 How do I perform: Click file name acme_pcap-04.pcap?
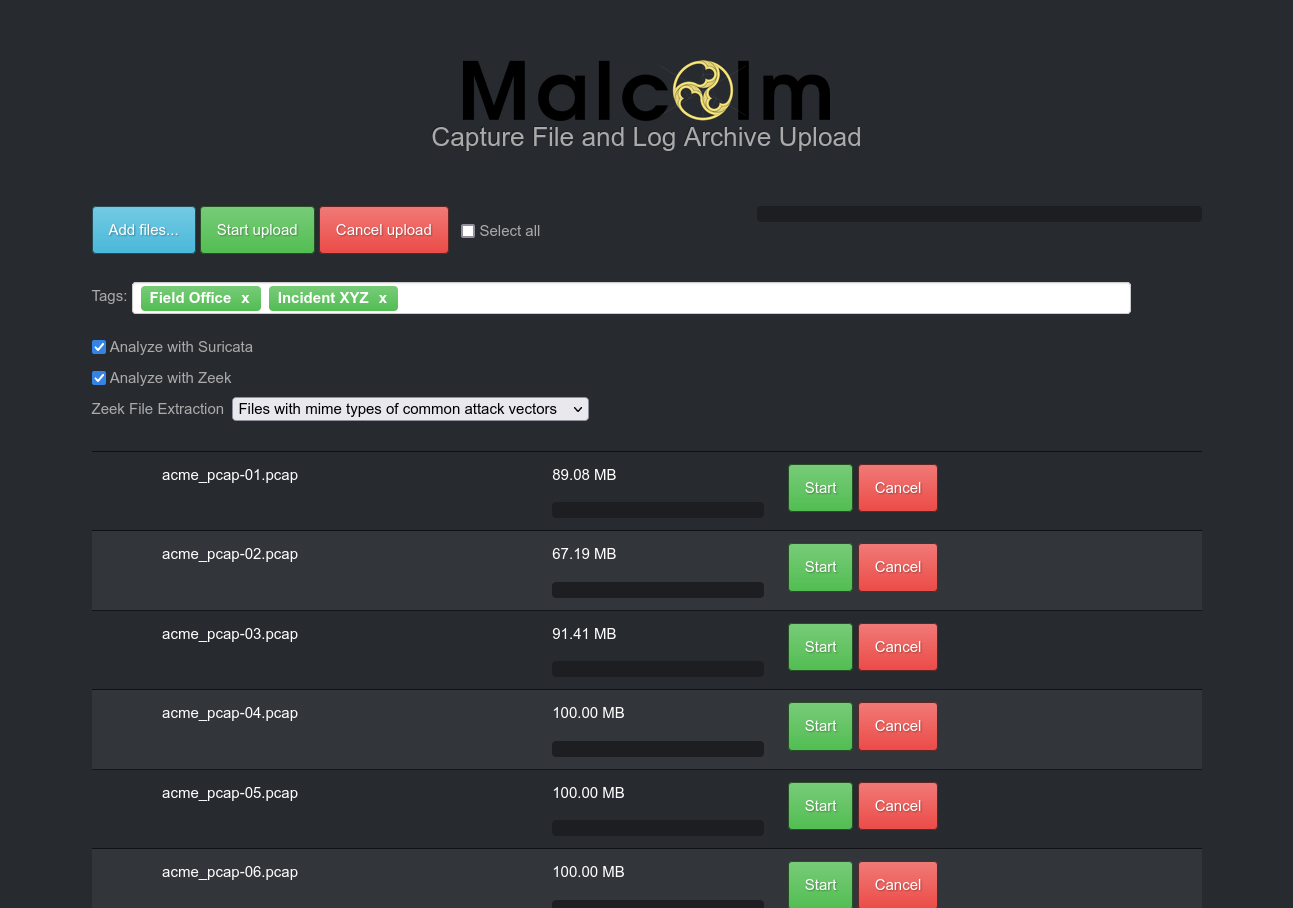230,713
